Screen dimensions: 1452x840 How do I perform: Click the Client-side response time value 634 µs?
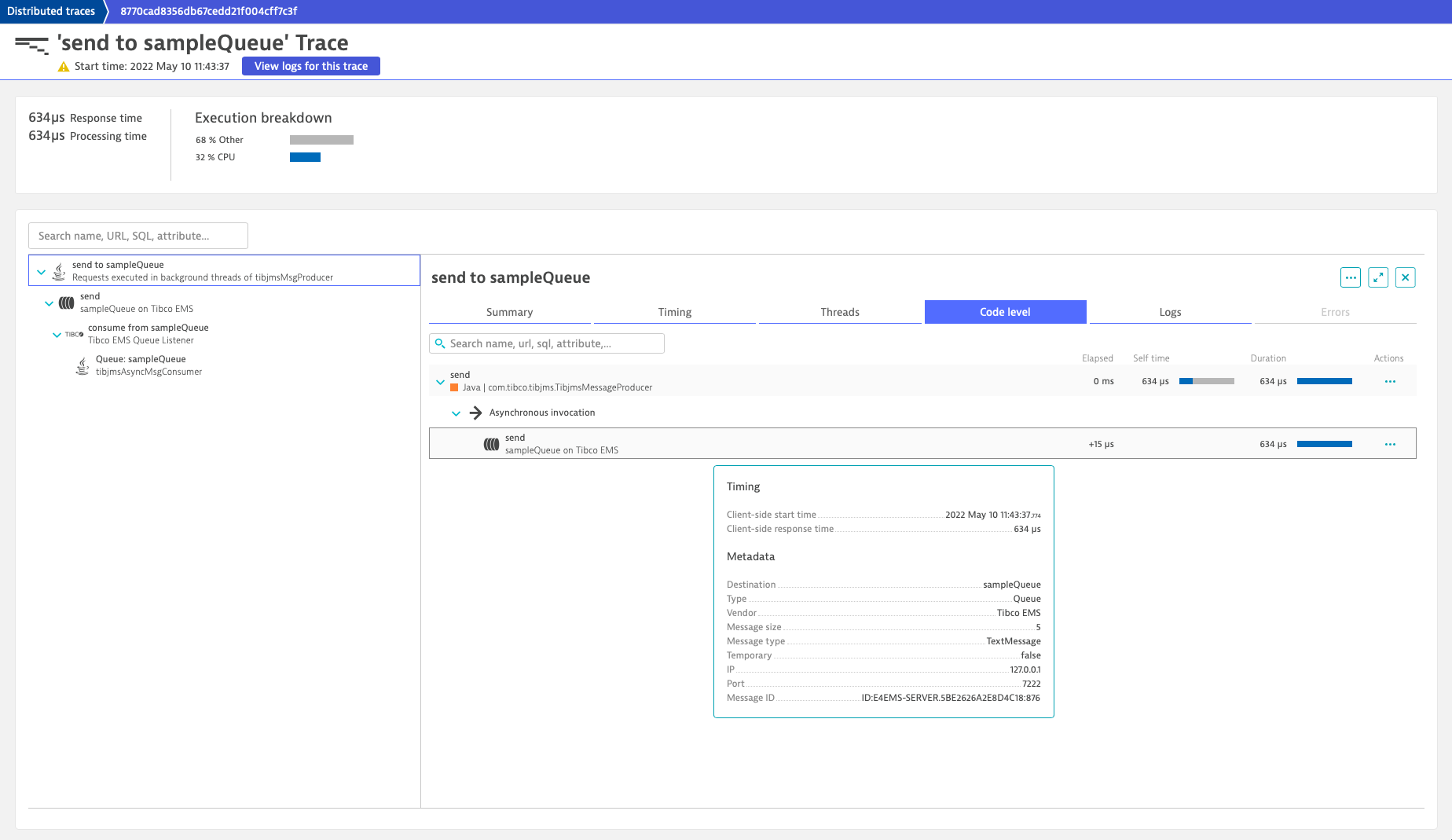pos(1027,529)
